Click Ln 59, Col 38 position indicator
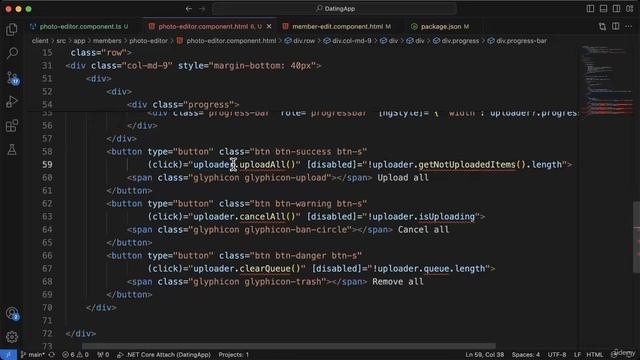This screenshot has width=640, height=360. tap(484, 355)
